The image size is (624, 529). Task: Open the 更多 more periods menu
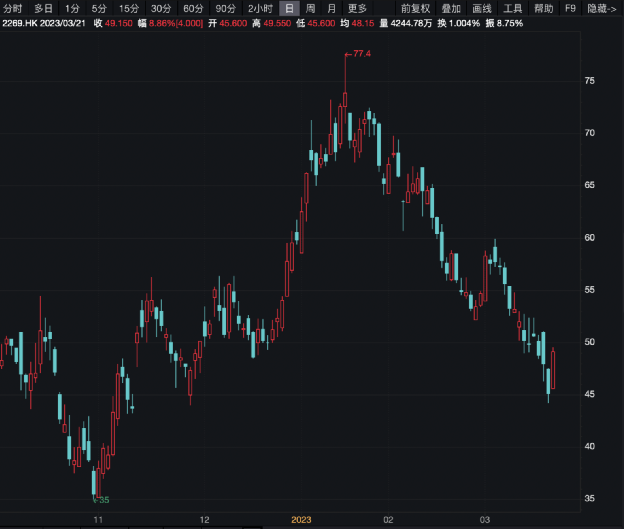click(357, 8)
